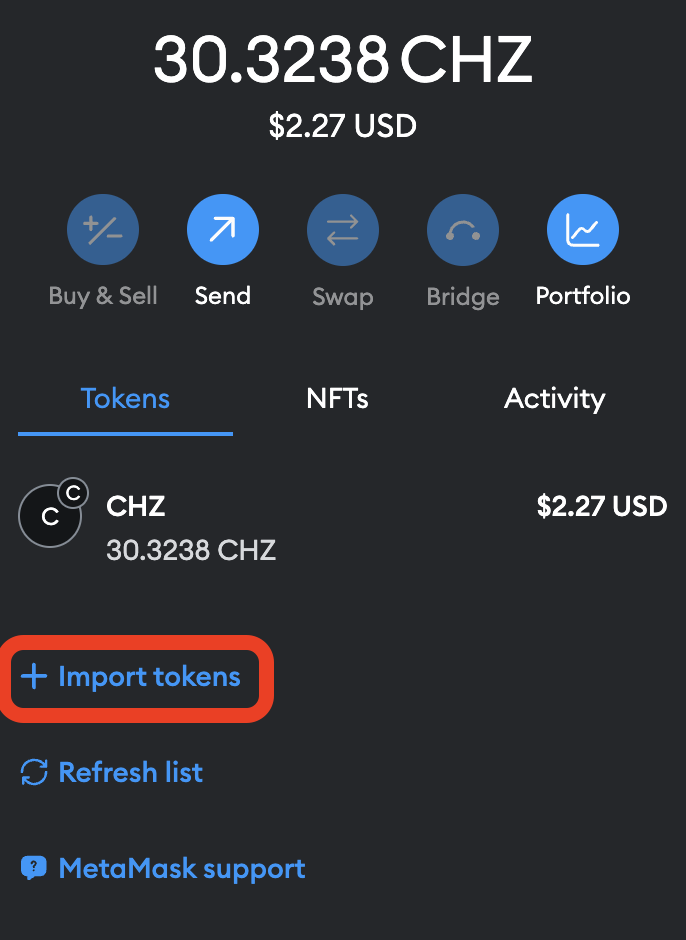The height and width of the screenshot is (940, 686).
Task: Open the MetaMask support link text
Action: (x=182, y=868)
